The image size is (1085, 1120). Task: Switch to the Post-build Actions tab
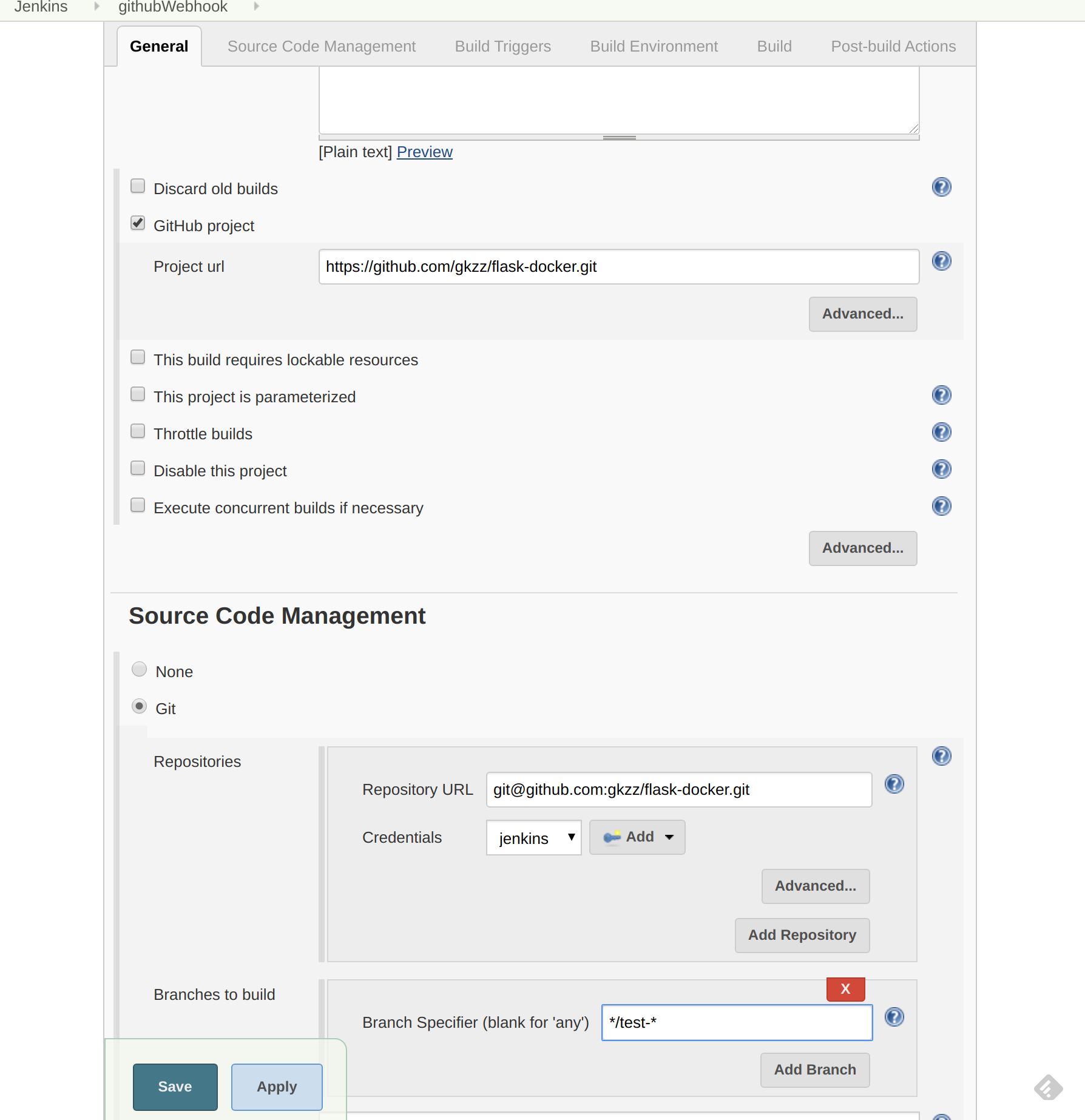[x=893, y=46]
